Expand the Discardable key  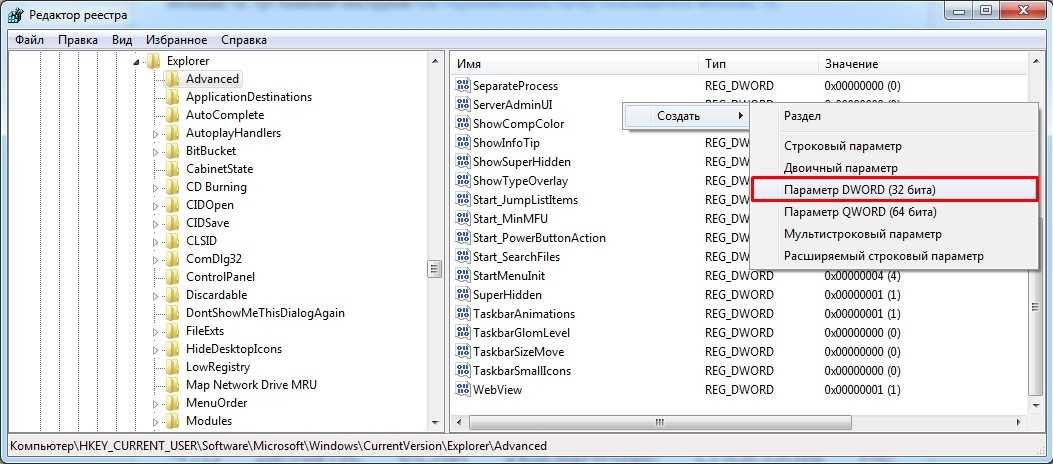tap(156, 295)
